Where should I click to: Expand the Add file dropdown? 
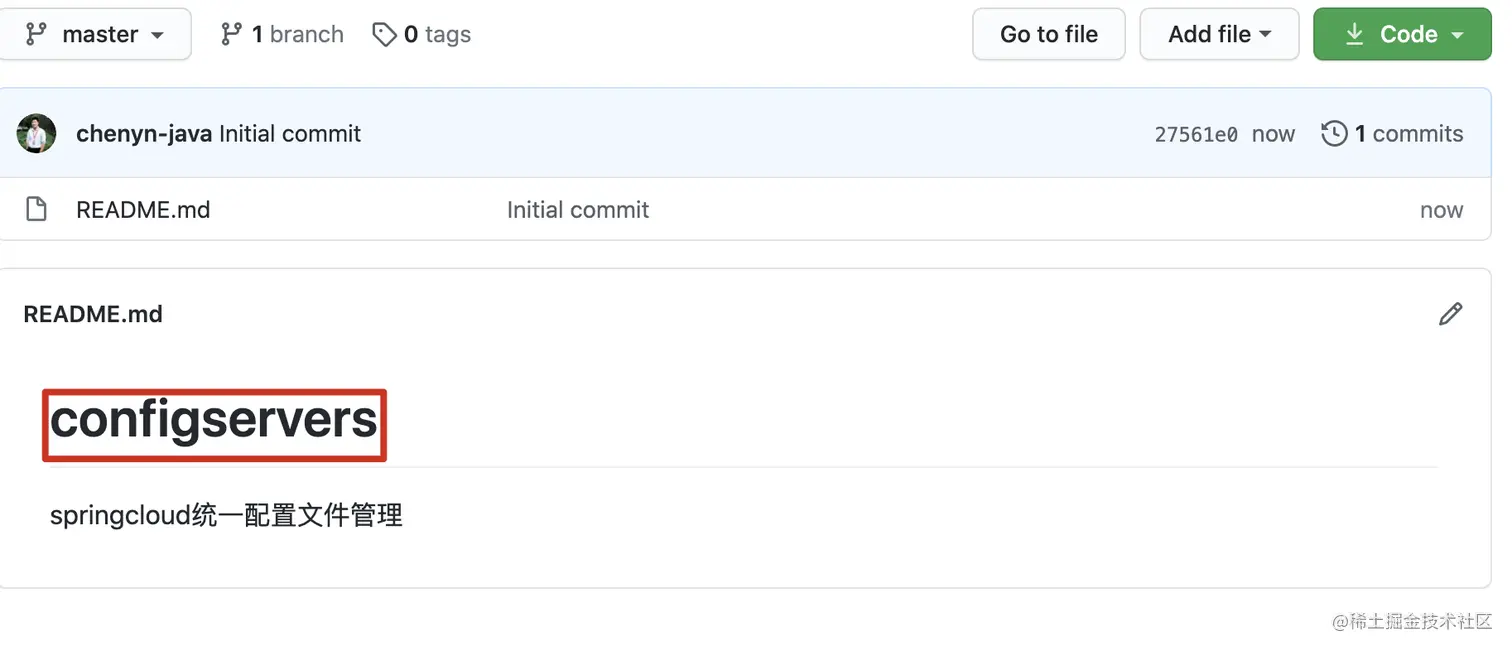coord(1219,34)
